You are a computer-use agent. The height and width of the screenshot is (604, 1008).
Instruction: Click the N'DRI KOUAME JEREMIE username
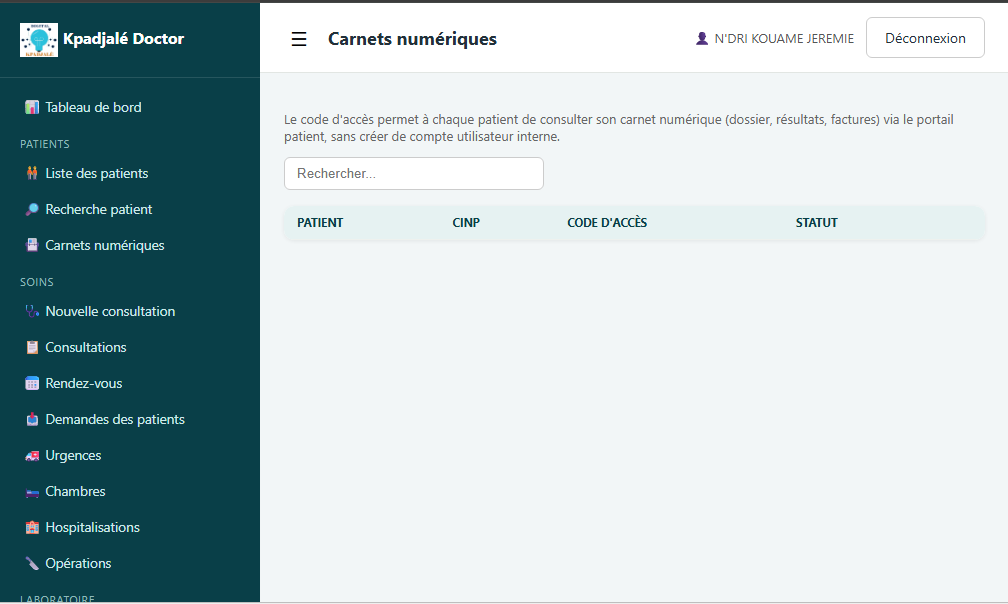(x=784, y=39)
